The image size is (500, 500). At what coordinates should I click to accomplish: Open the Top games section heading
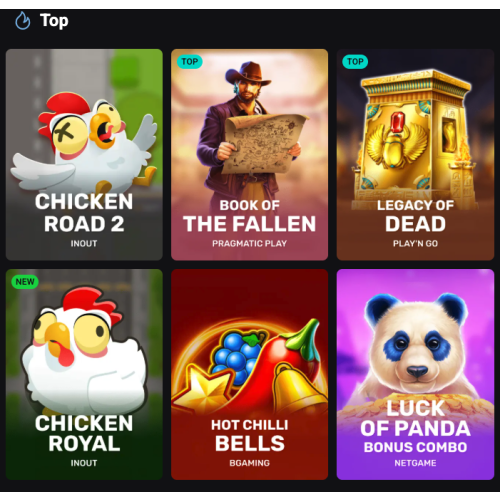(x=54, y=21)
